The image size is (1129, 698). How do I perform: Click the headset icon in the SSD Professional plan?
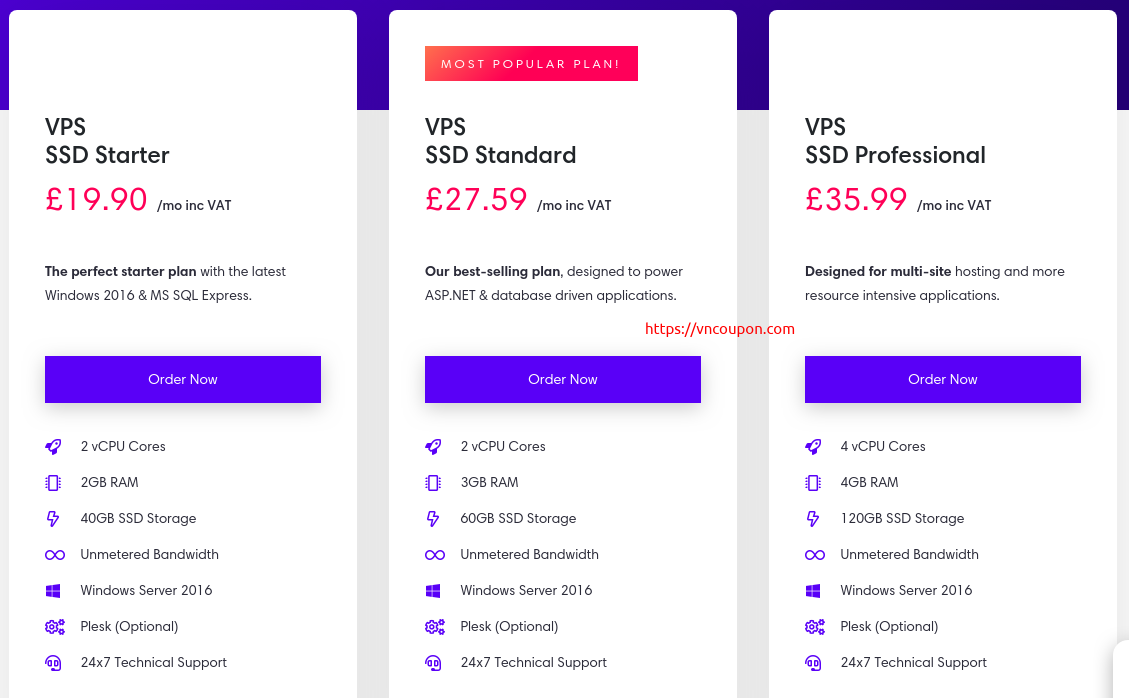pyautogui.click(x=814, y=663)
